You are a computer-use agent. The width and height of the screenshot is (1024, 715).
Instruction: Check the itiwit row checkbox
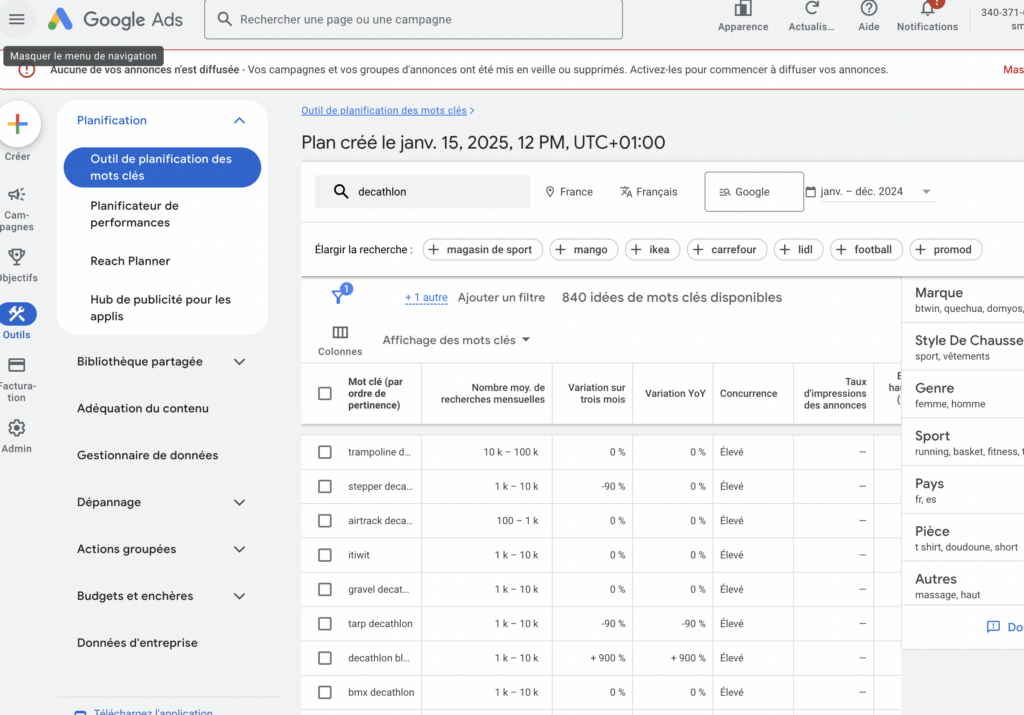click(x=325, y=555)
